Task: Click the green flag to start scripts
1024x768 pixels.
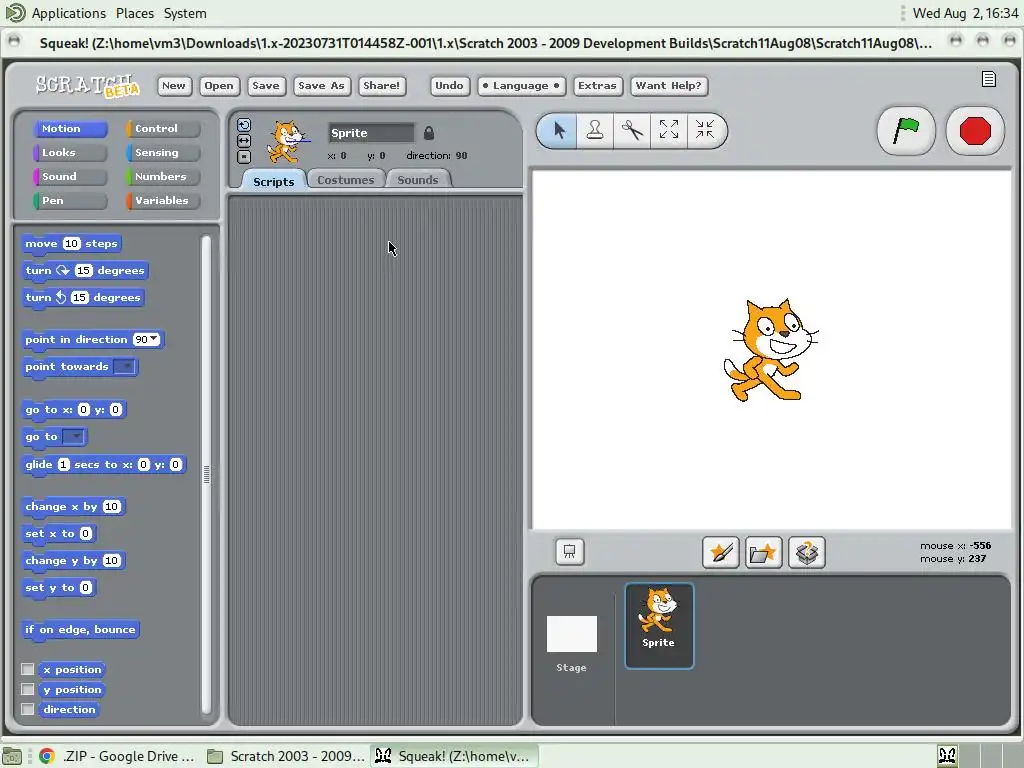Action: click(x=906, y=131)
